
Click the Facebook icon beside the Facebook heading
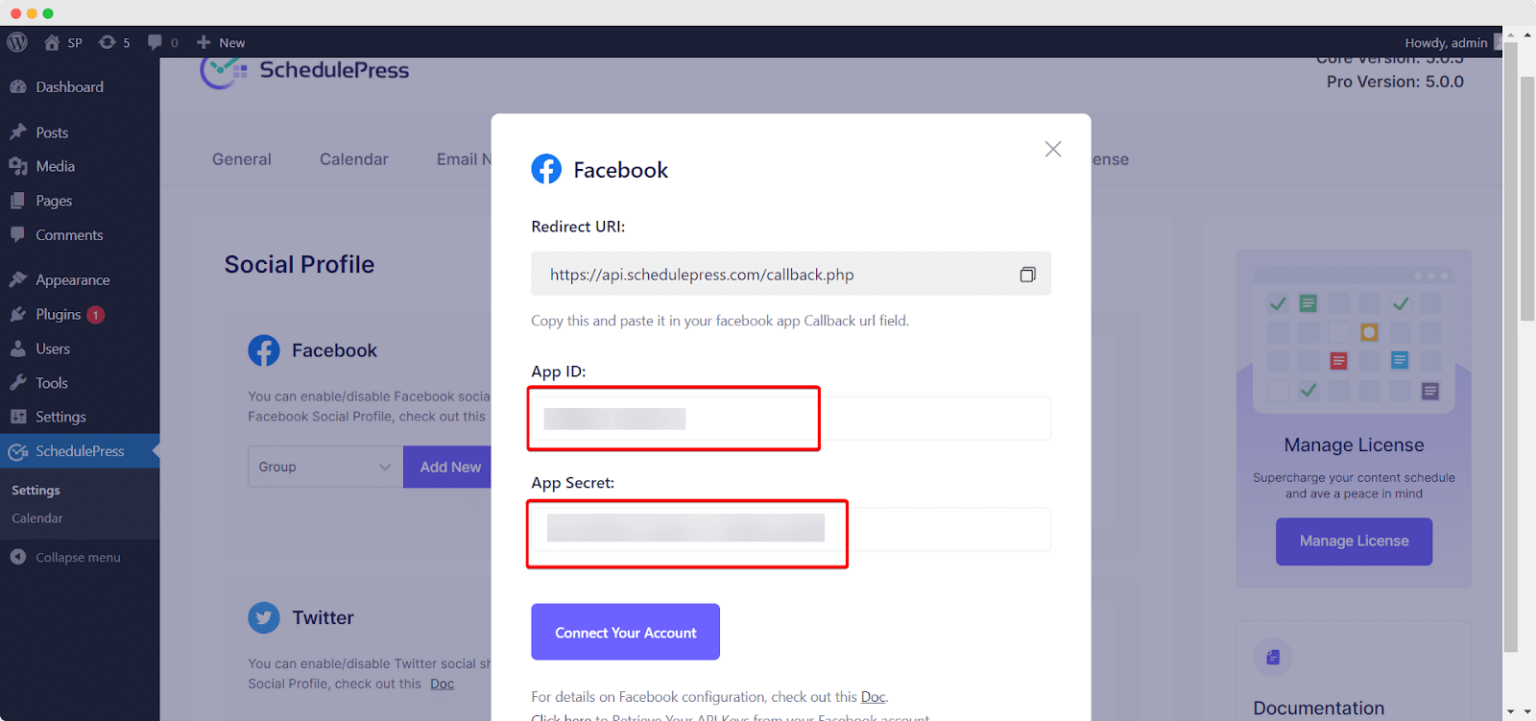[263, 350]
